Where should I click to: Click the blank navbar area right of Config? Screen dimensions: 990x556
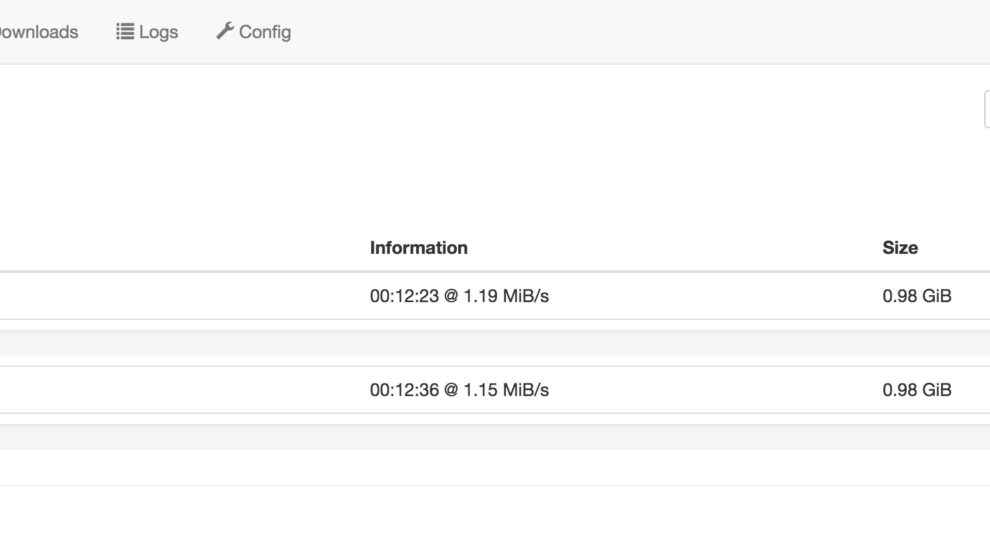coord(640,32)
